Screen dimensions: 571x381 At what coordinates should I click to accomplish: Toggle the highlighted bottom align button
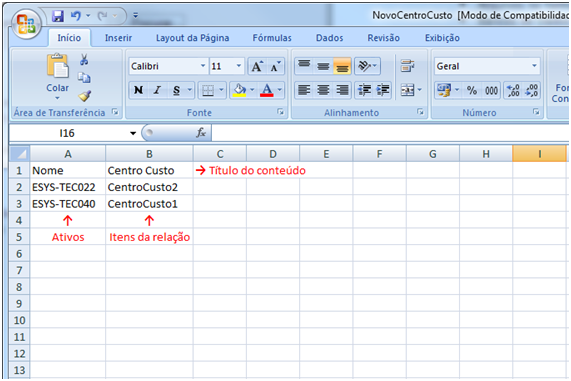coord(342,66)
